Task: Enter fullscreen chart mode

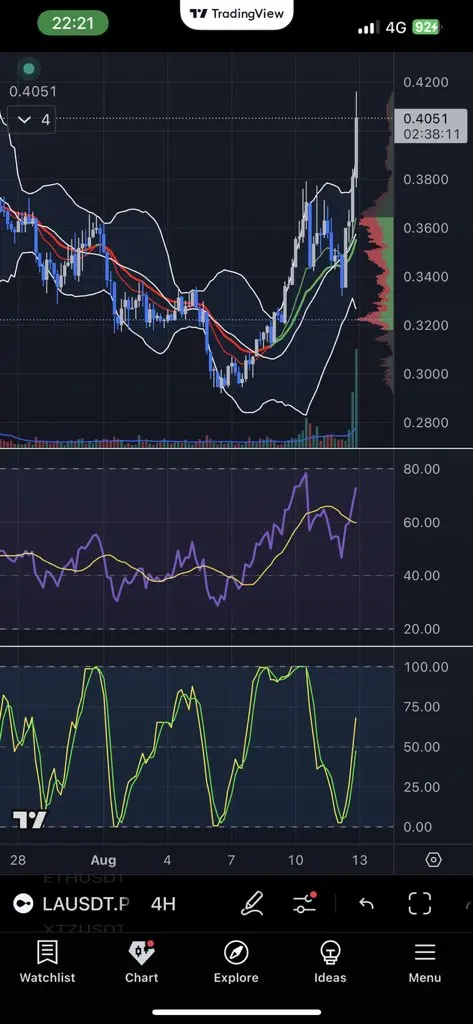Action: (x=419, y=904)
